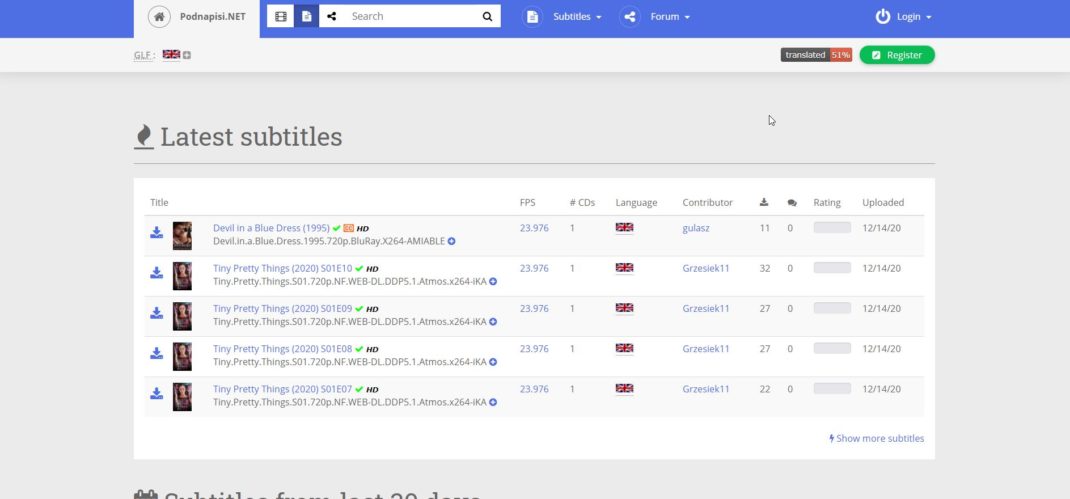1070x499 pixels.
Task: Click the comments column header icon
Action: point(792,203)
